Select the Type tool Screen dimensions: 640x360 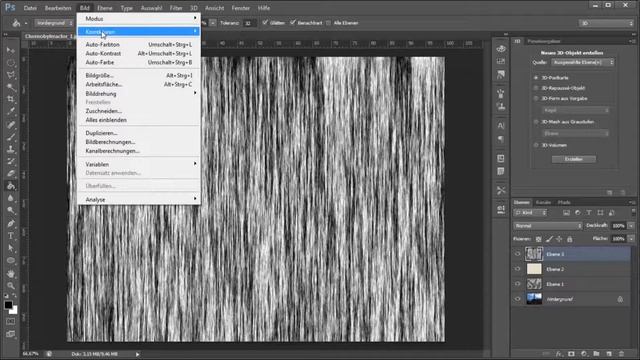(11, 236)
